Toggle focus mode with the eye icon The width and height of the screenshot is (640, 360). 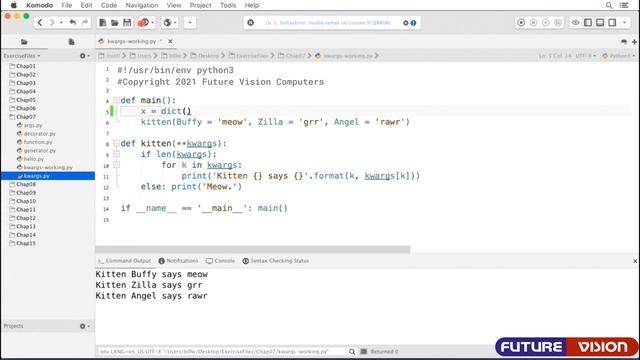[575, 22]
